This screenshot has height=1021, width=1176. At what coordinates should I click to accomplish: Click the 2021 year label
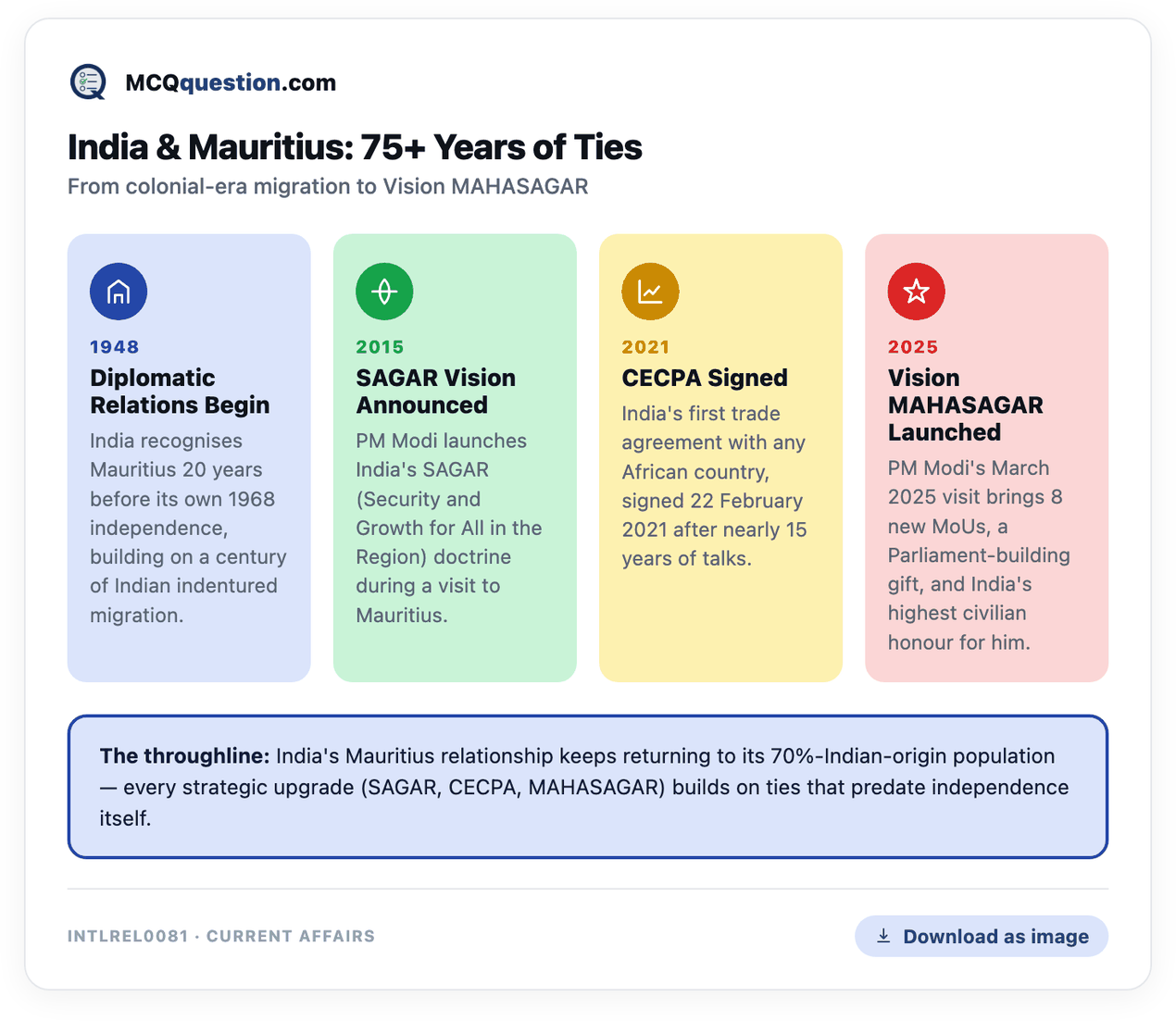(645, 347)
